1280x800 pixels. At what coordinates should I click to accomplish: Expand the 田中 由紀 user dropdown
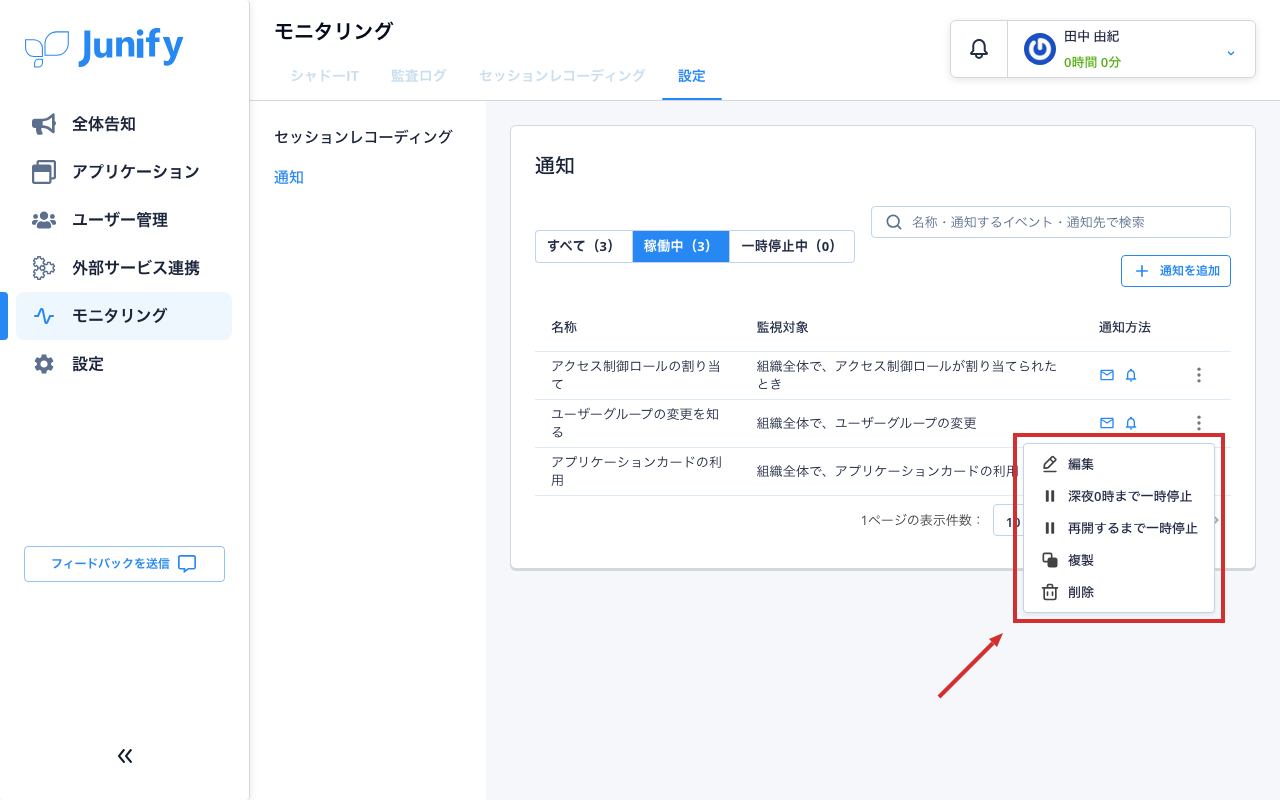1231,52
